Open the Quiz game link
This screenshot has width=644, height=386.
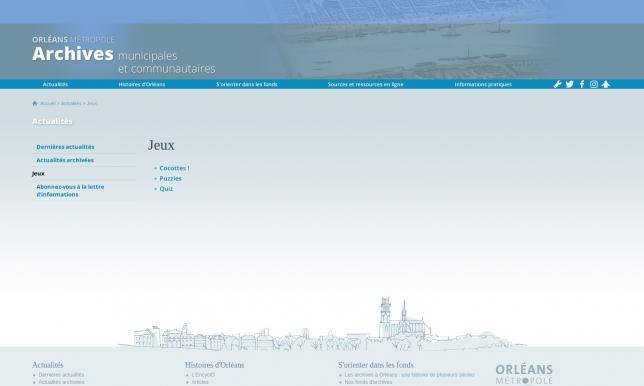[166, 189]
